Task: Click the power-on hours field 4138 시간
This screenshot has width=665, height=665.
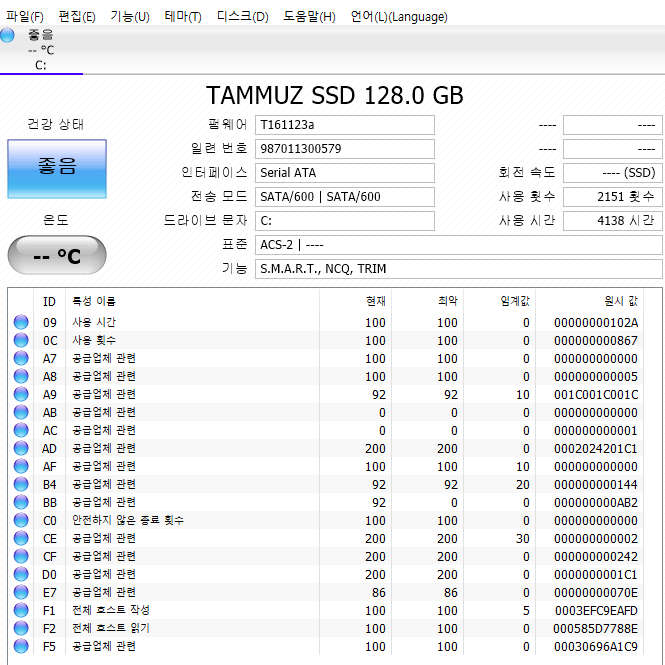Action: 613,221
